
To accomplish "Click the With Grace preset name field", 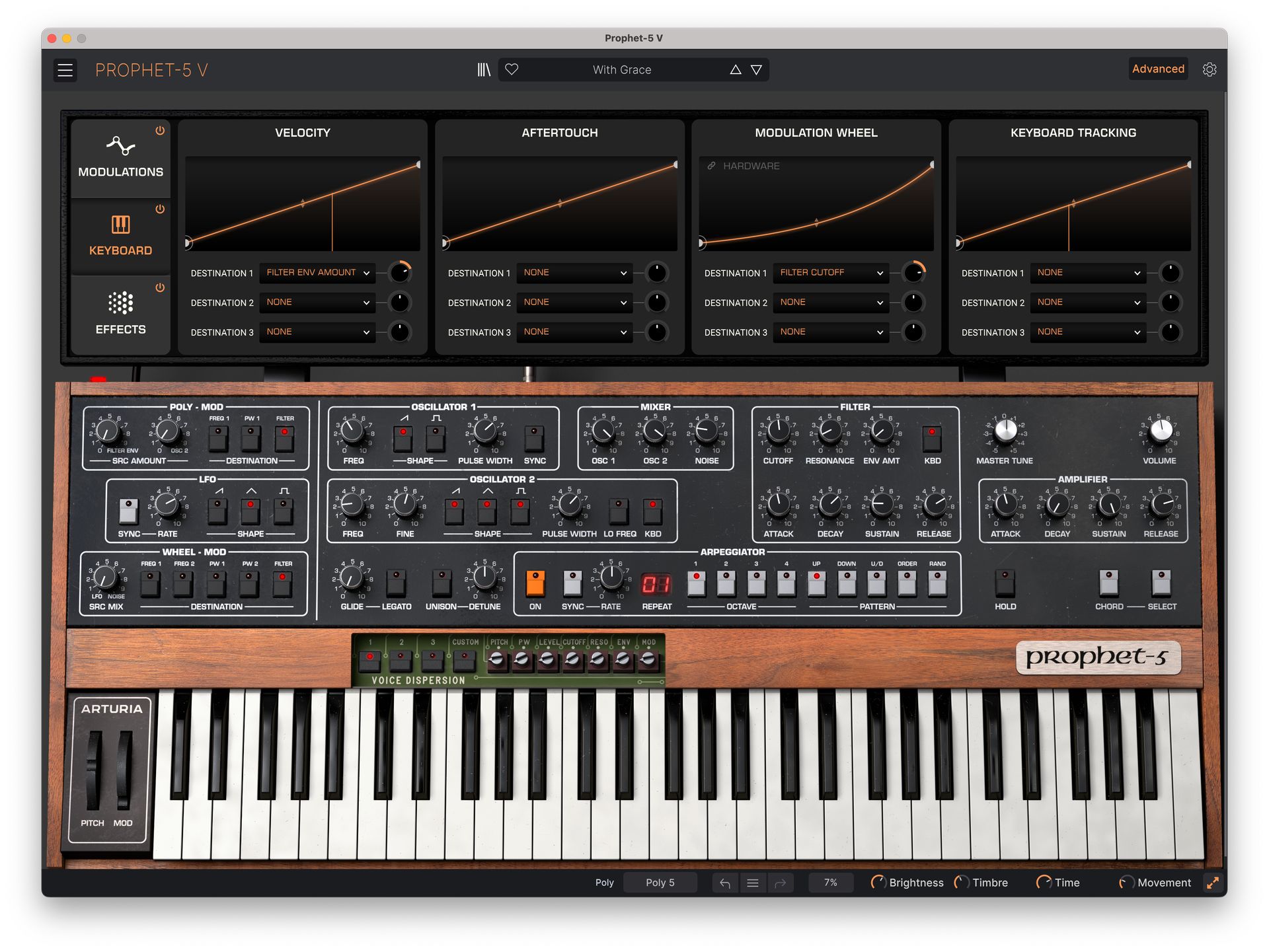I will coord(621,69).
